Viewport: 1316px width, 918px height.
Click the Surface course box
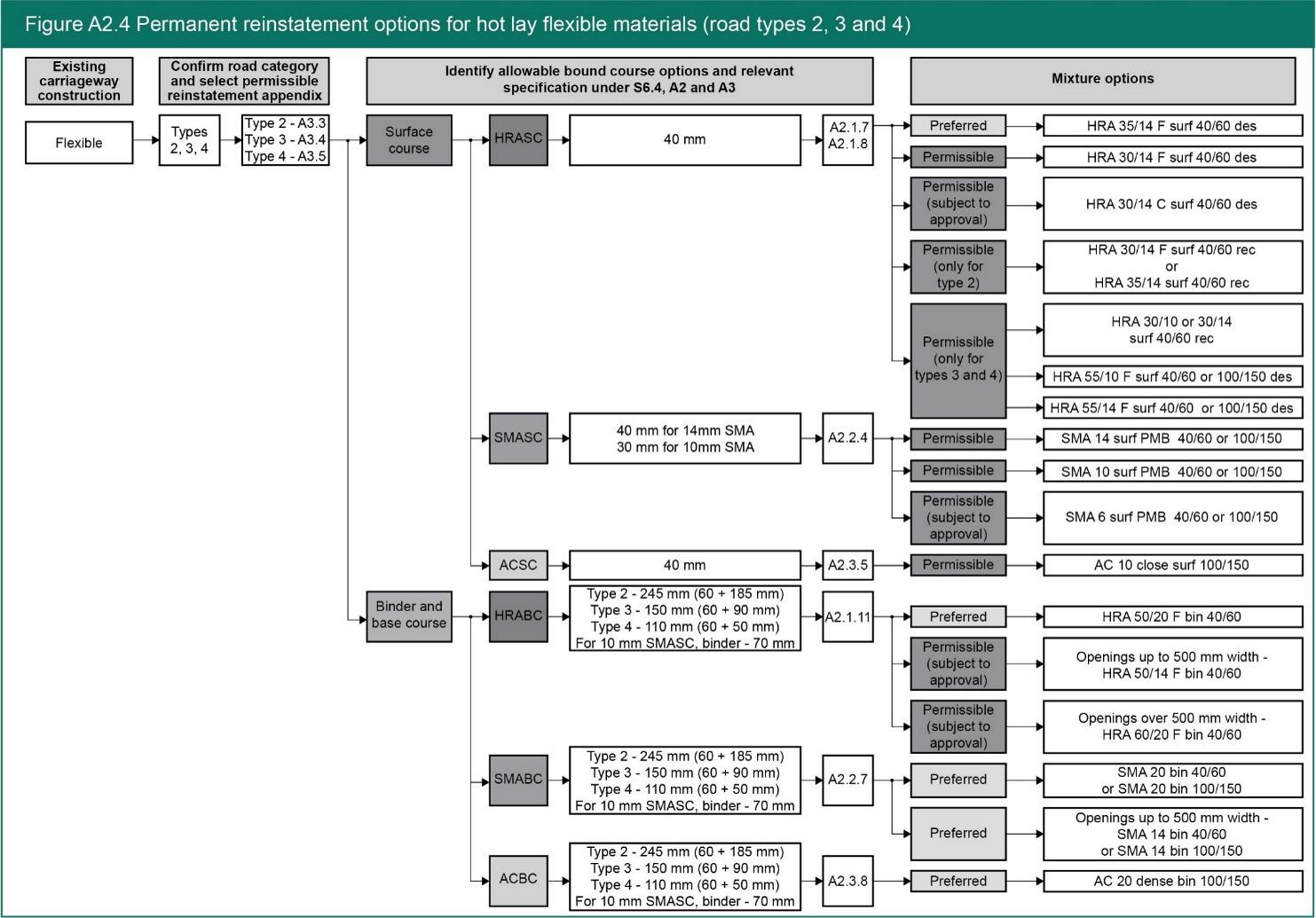coord(408,140)
